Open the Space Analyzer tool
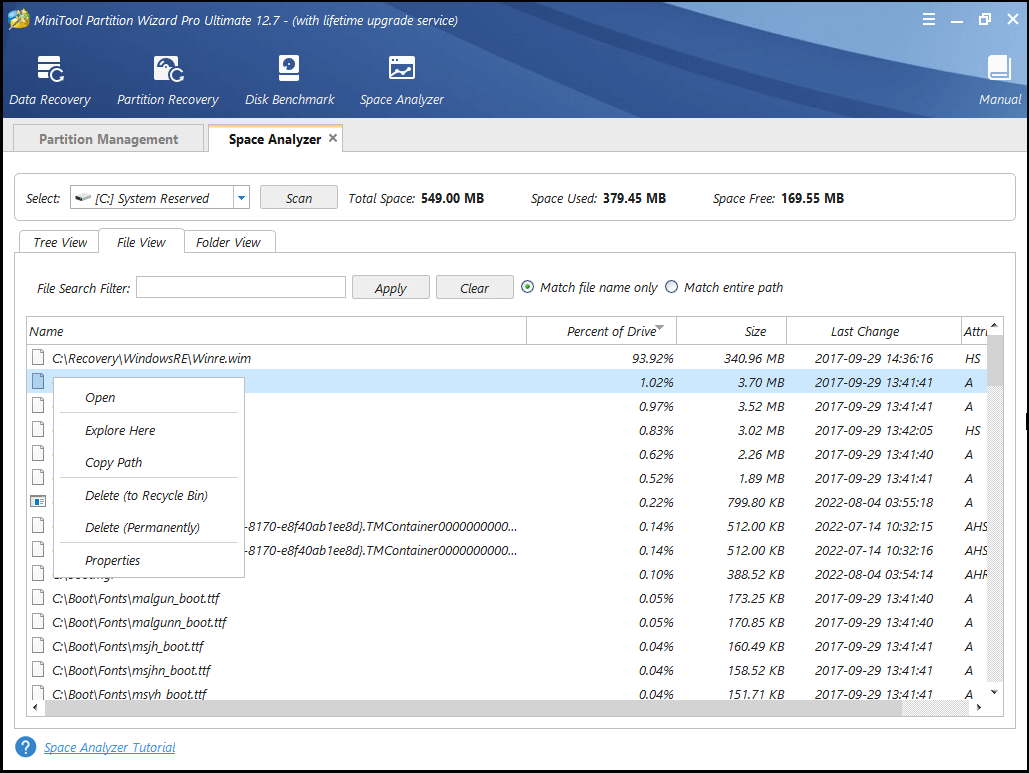Screen dimensions: 1029x773 (x=401, y=79)
